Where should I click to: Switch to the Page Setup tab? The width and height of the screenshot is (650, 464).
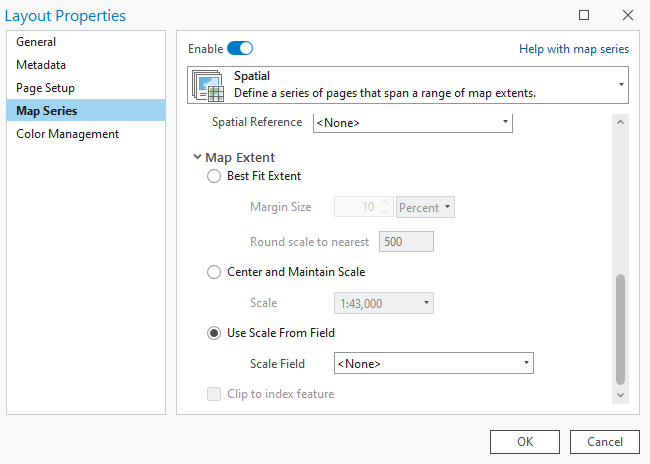click(x=45, y=88)
